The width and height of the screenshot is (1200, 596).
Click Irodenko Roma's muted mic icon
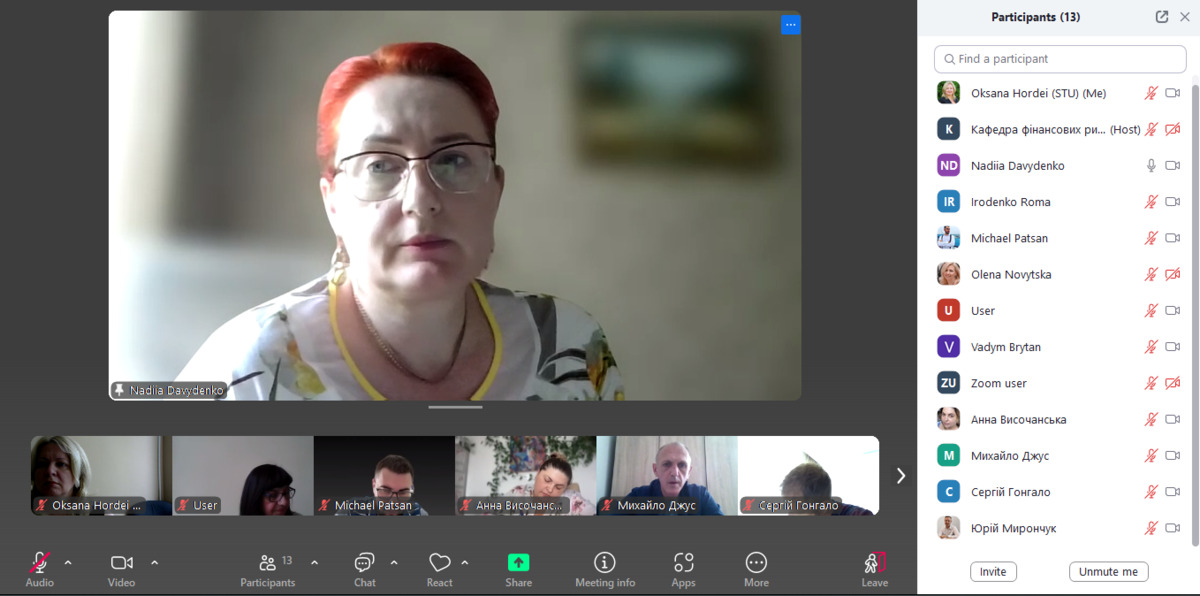pos(1151,202)
